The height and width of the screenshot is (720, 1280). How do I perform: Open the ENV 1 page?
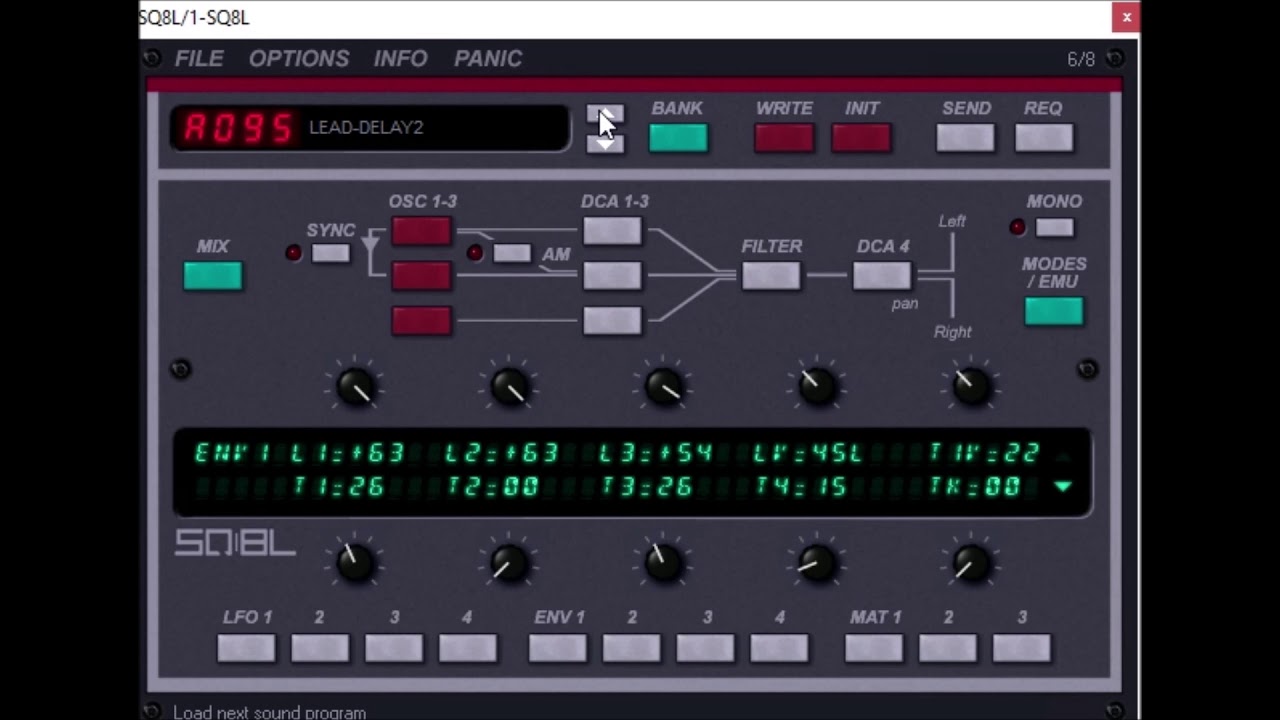[x=558, y=648]
